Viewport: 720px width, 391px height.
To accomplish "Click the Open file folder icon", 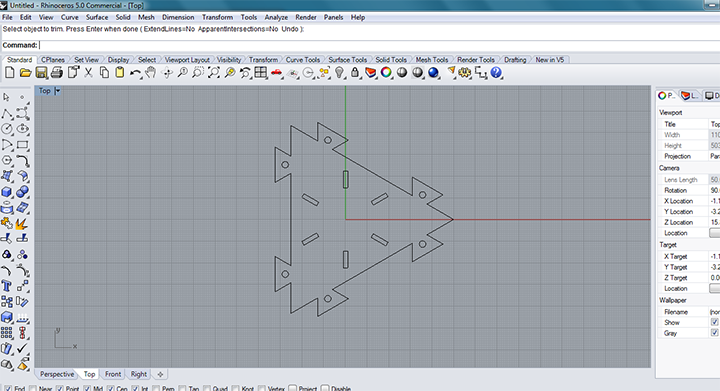I will [25, 73].
